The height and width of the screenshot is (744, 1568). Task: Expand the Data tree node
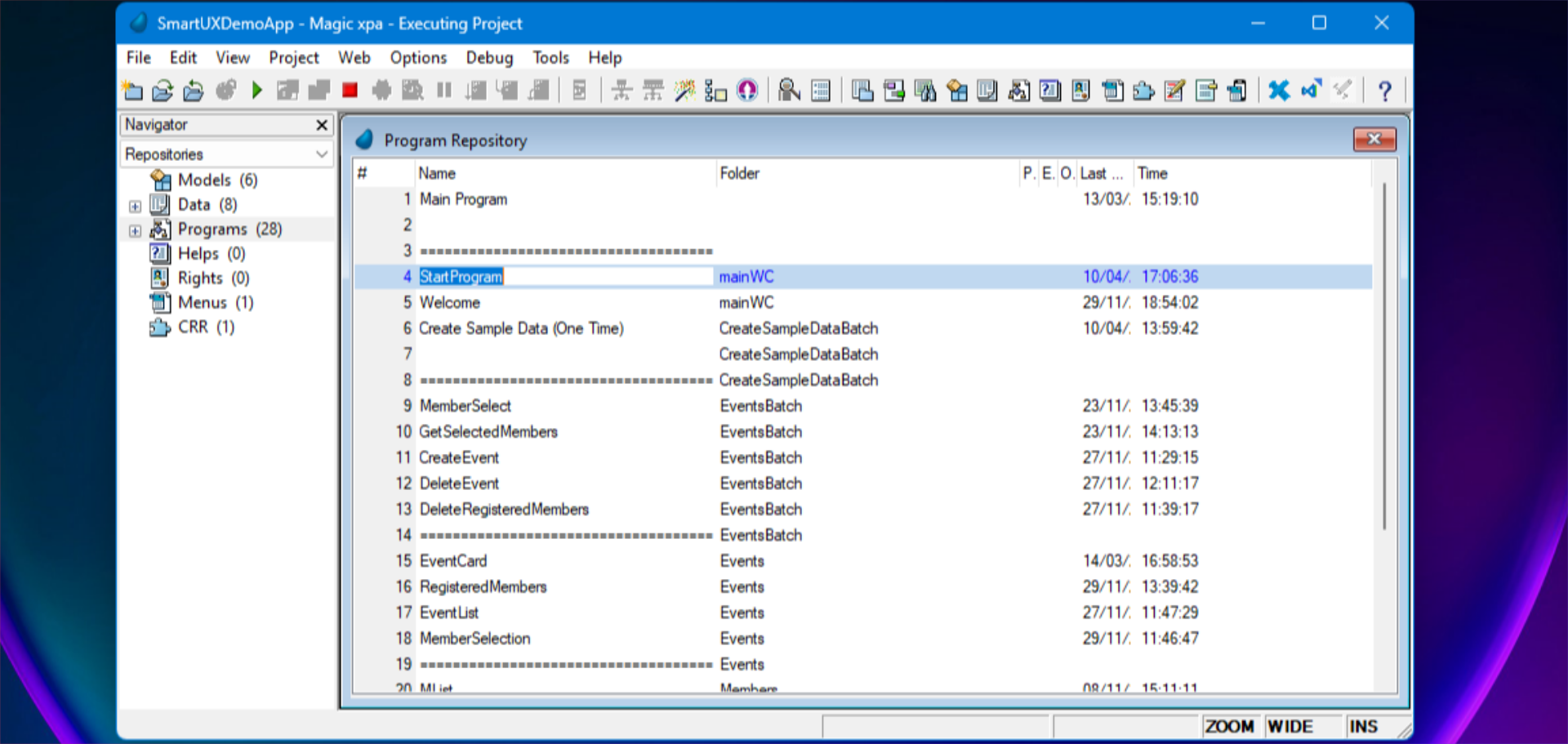coord(135,205)
